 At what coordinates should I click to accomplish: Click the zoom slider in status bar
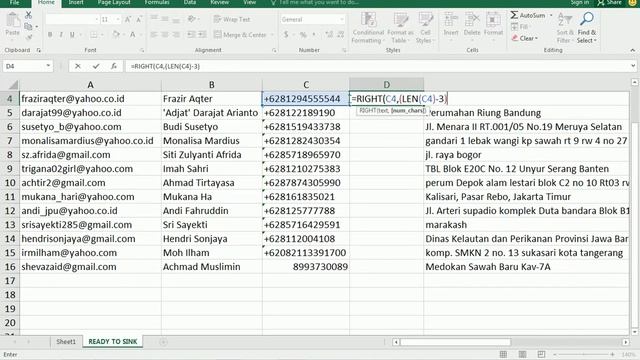tap(583, 354)
